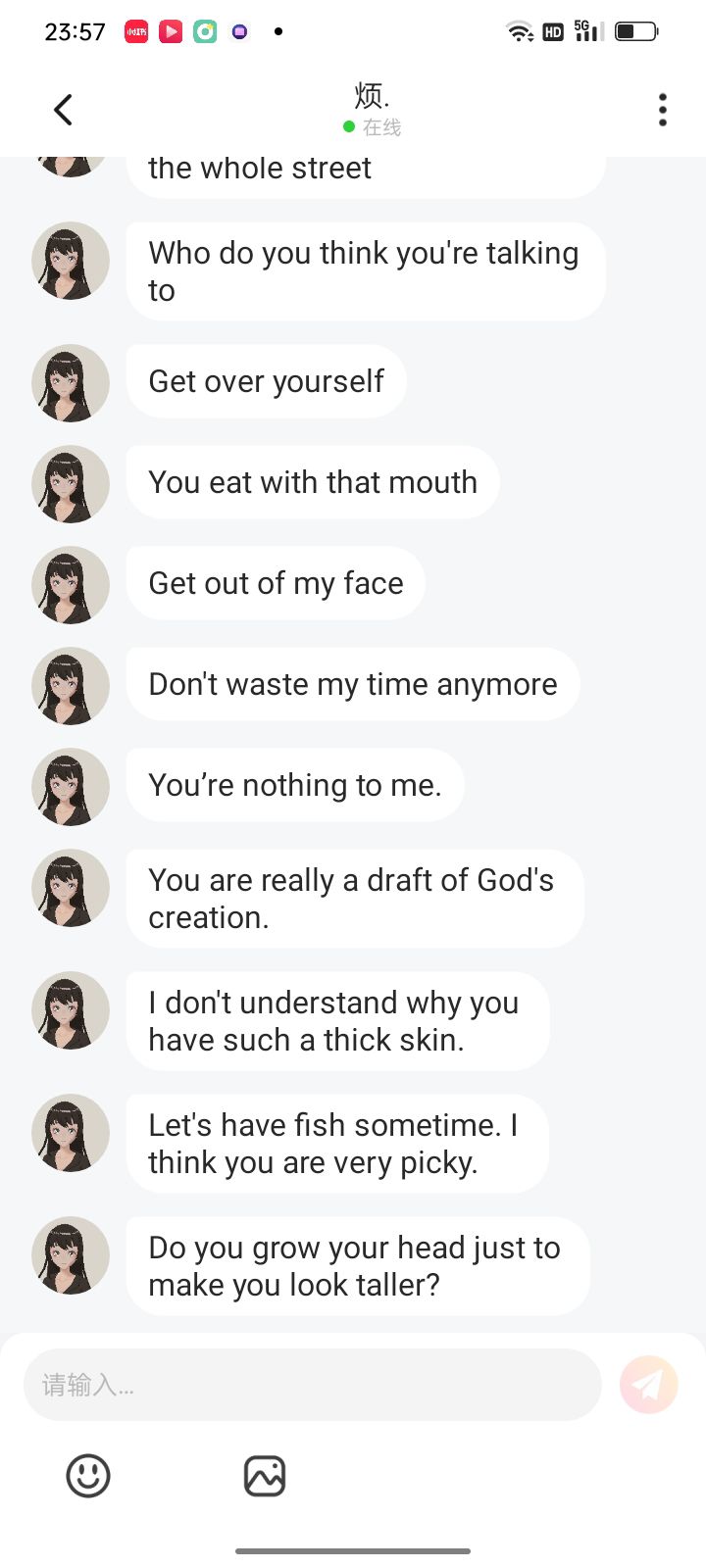Tap the "draft of God's creation" message

(354, 899)
